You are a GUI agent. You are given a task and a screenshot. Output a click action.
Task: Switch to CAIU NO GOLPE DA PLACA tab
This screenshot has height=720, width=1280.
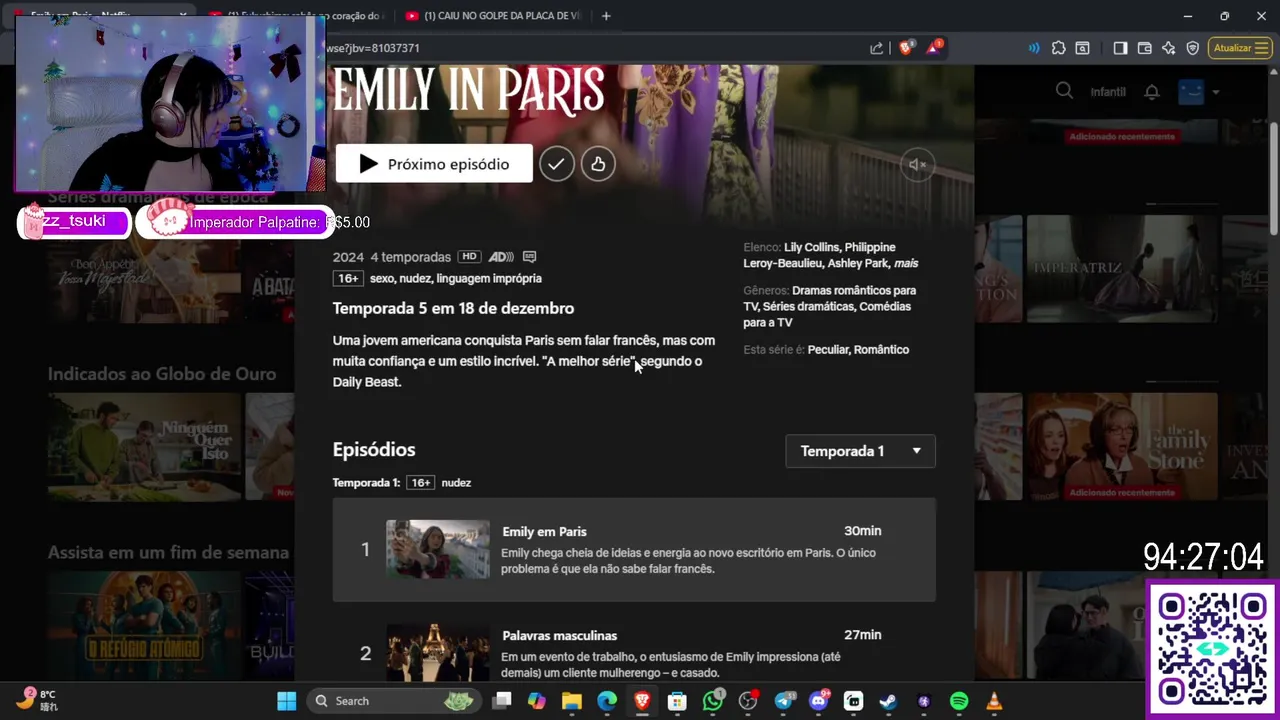(x=494, y=16)
